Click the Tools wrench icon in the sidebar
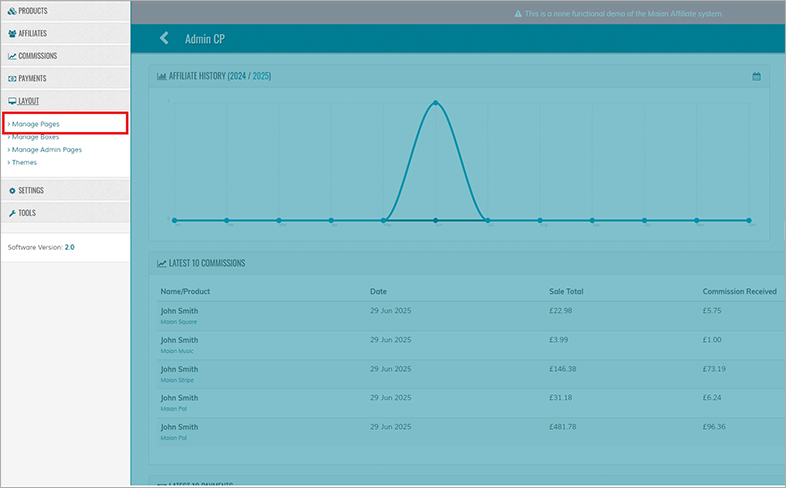The image size is (786, 488). tap(12, 213)
